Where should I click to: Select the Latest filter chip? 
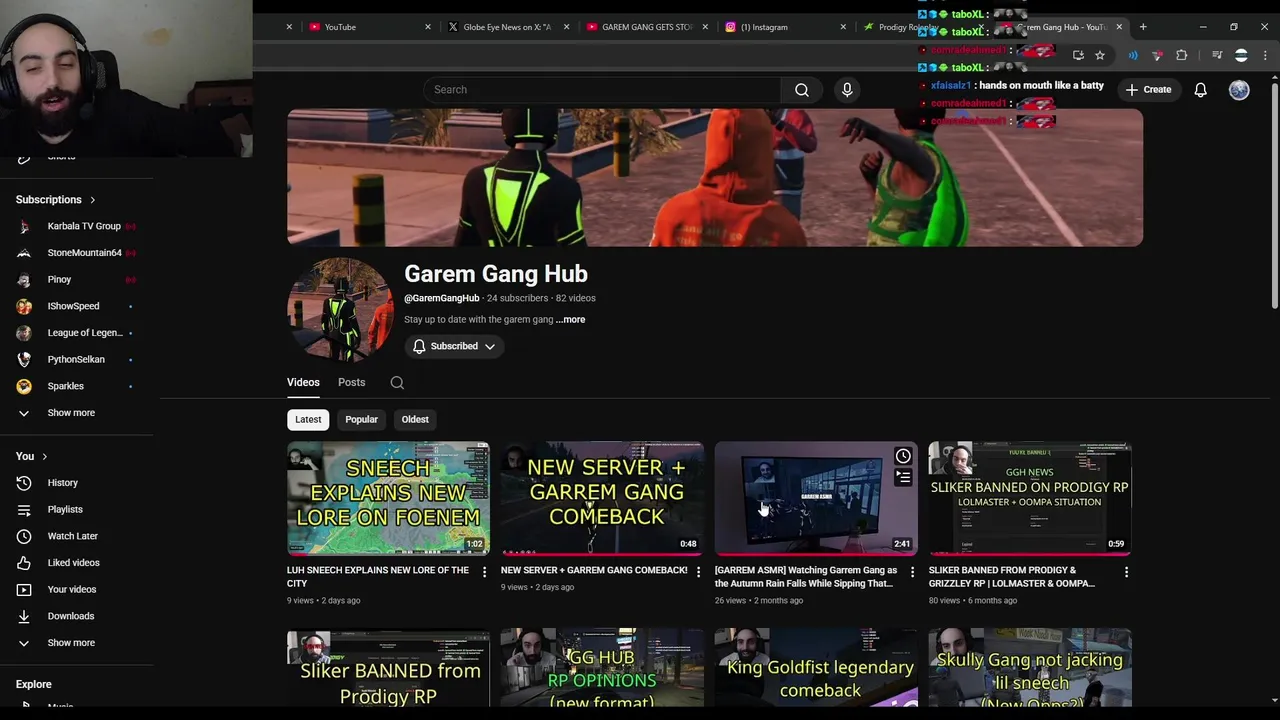[x=308, y=420]
